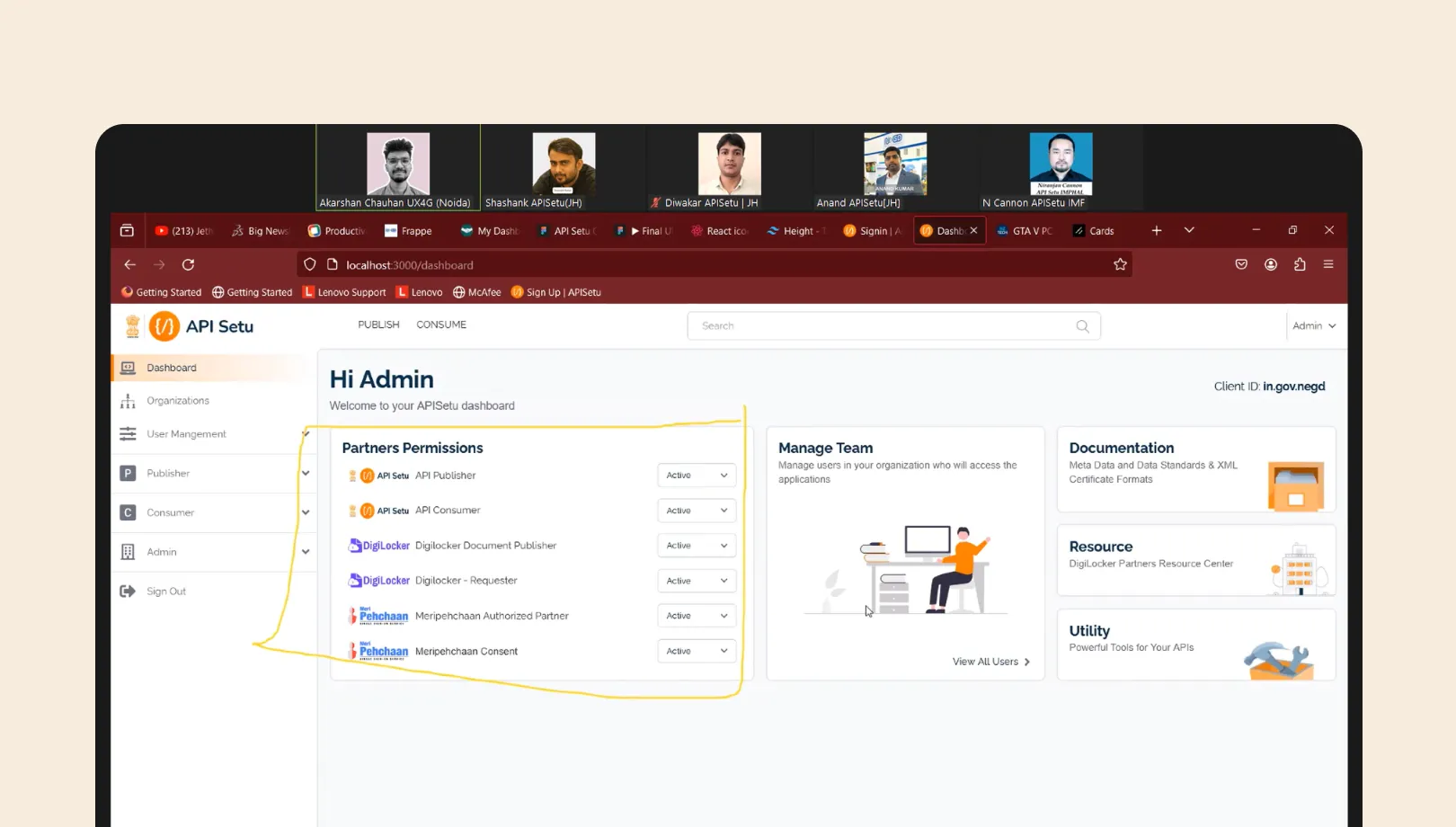
Task: Click the Dashboard monitor icon in sidebar
Action: point(128,368)
